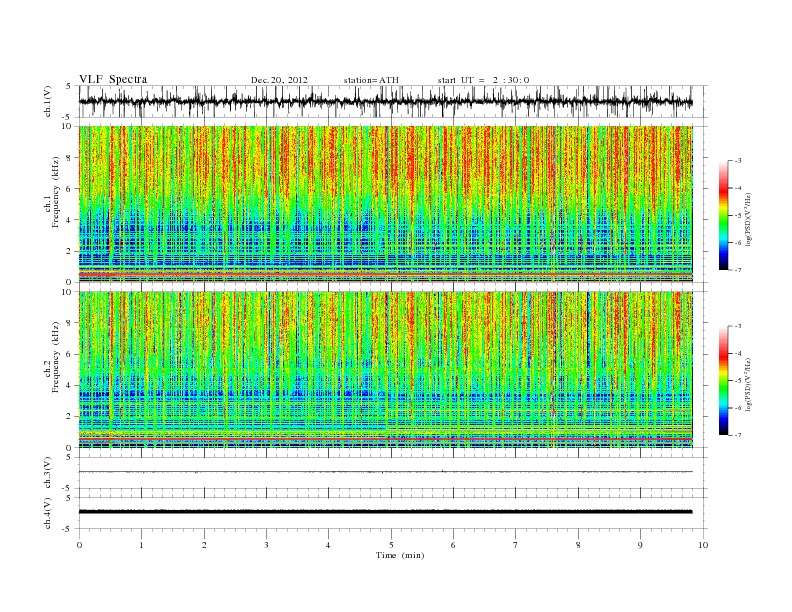Click the time axis tick label "9"
The width and height of the screenshot is (792, 612).
pyautogui.click(x=640, y=545)
